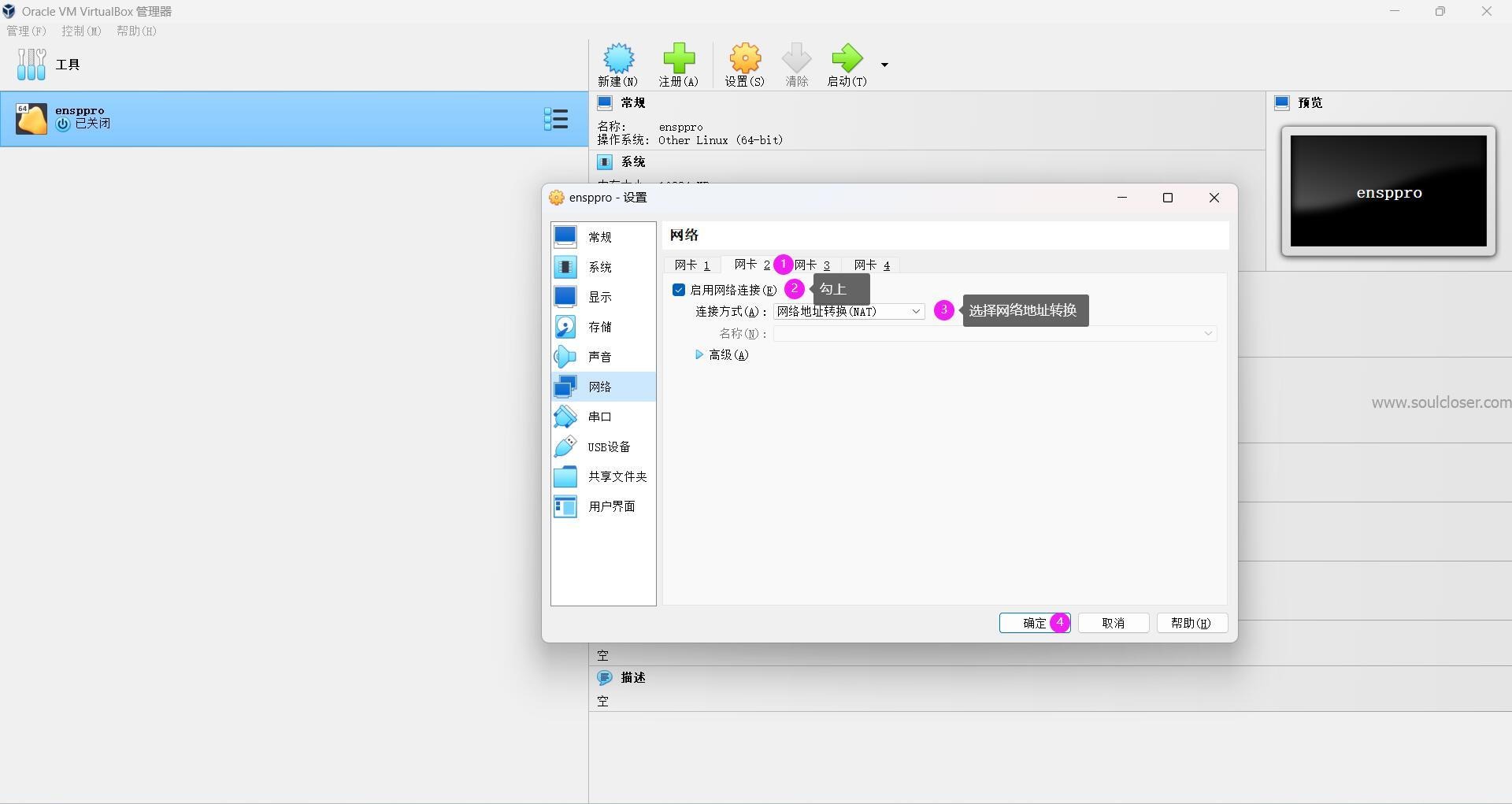
Task: Switch to 网卡 2 tab
Action: coord(752,265)
